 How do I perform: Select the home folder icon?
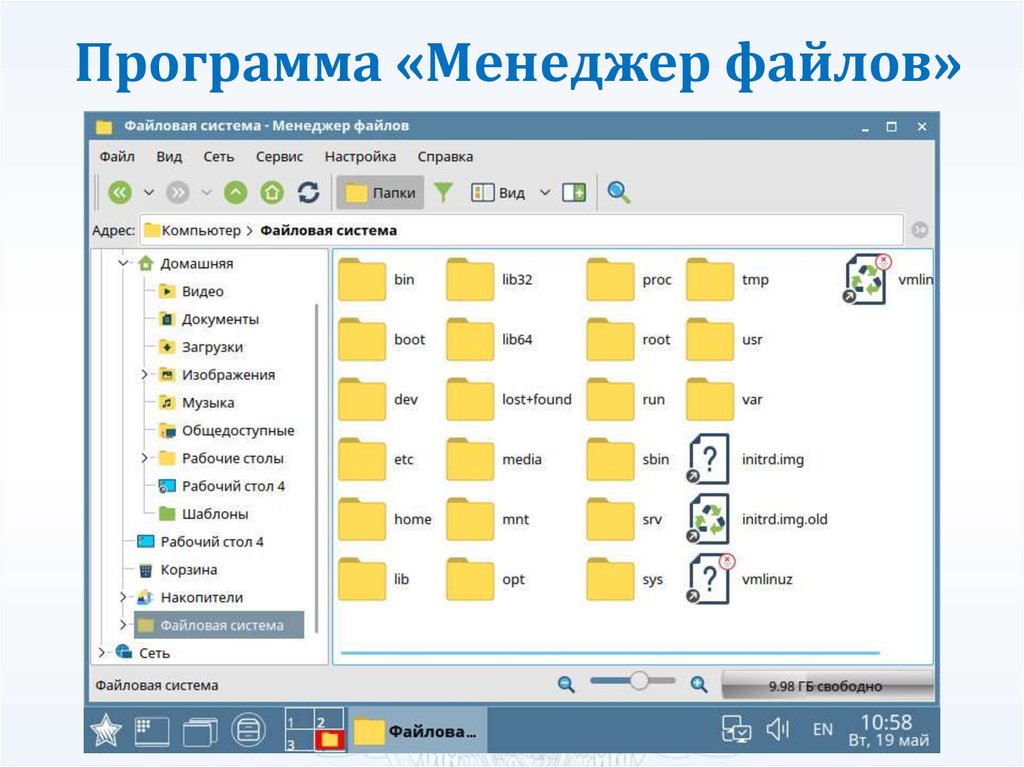pyautogui.click(x=362, y=519)
